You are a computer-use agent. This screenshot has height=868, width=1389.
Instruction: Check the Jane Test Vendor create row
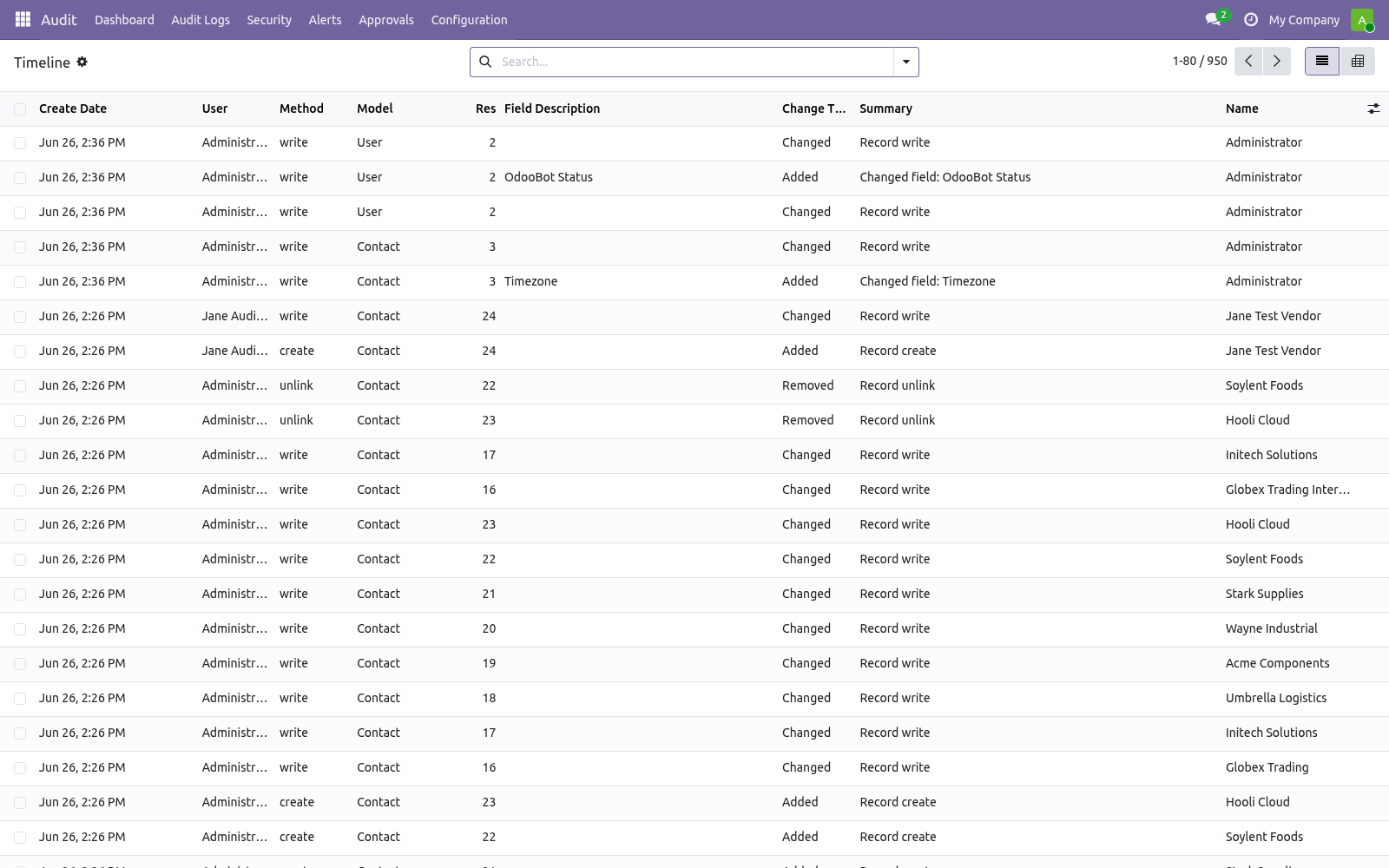pos(20,351)
